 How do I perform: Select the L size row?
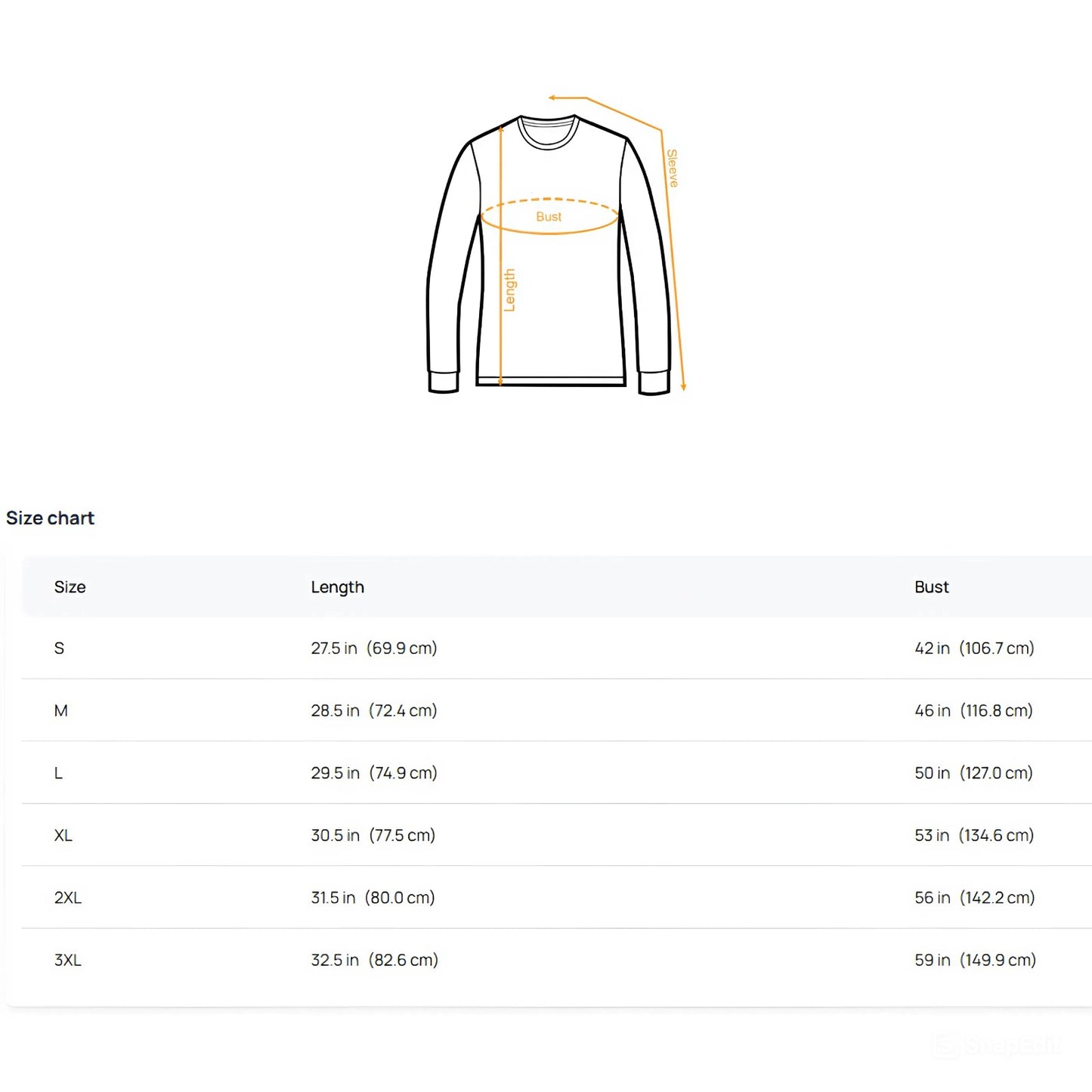557,773
